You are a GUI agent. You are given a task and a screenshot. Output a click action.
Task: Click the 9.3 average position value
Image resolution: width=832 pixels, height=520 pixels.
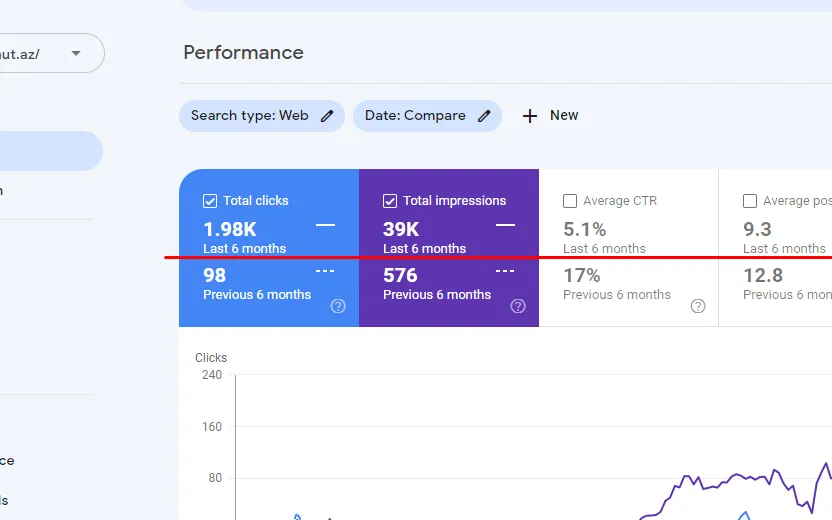coord(757,229)
